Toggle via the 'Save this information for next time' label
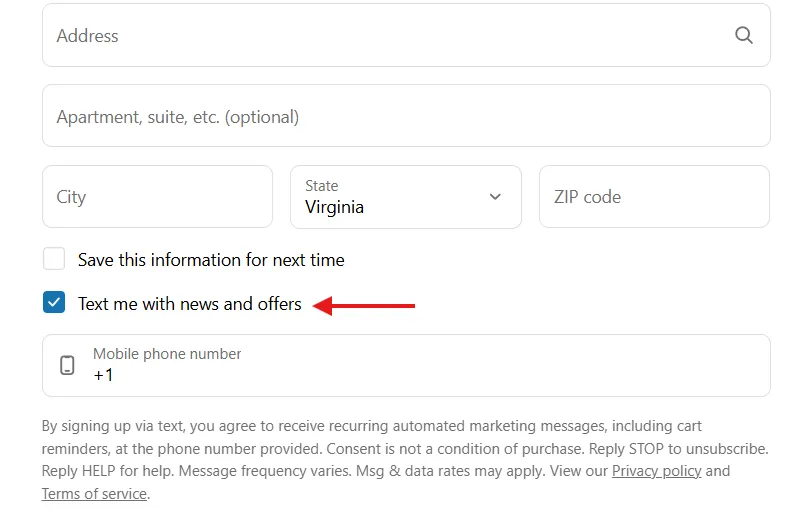This screenshot has width=812, height=521. (x=211, y=259)
